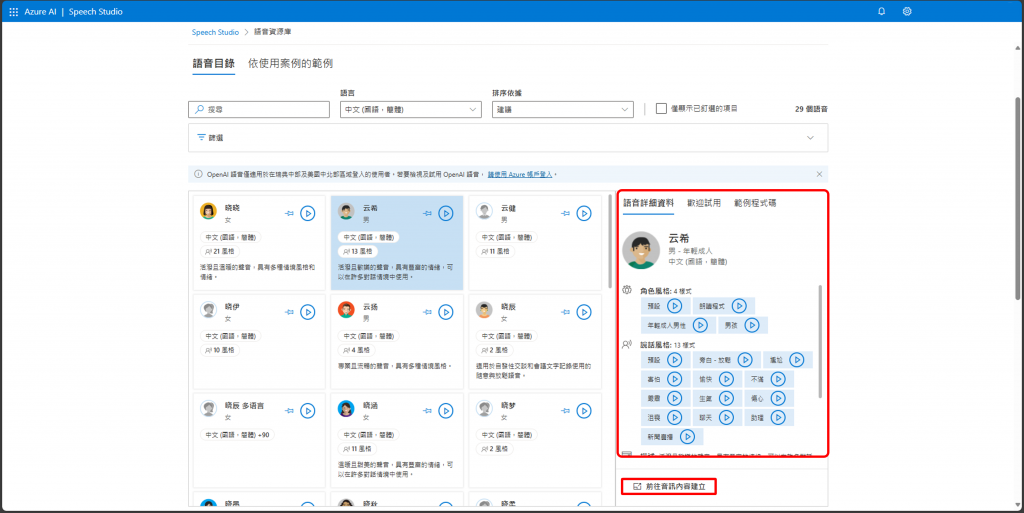The height and width of the screenshot is (513, 1024).
Task: Play the 新聞廣播 speaking style sample
Action: coord(688,437)
